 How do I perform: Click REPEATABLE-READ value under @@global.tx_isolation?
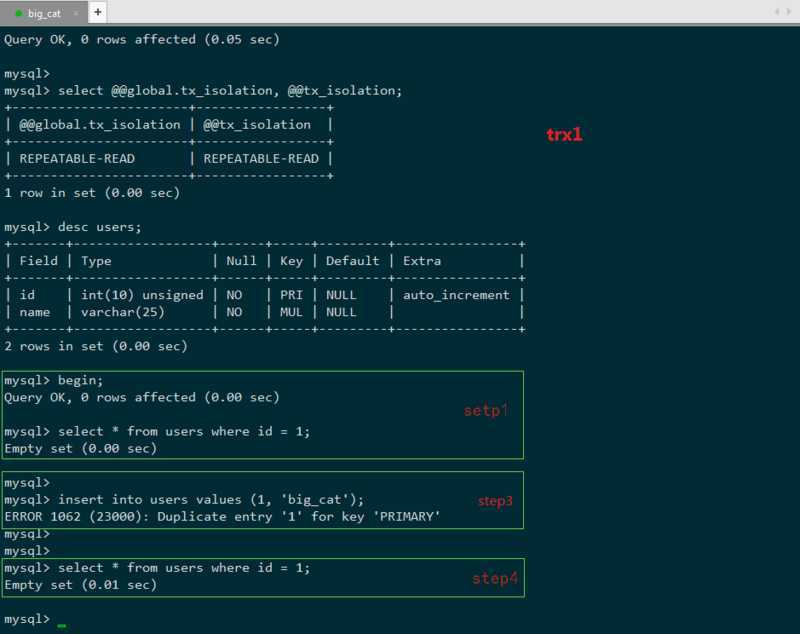[x=77, y=159]
